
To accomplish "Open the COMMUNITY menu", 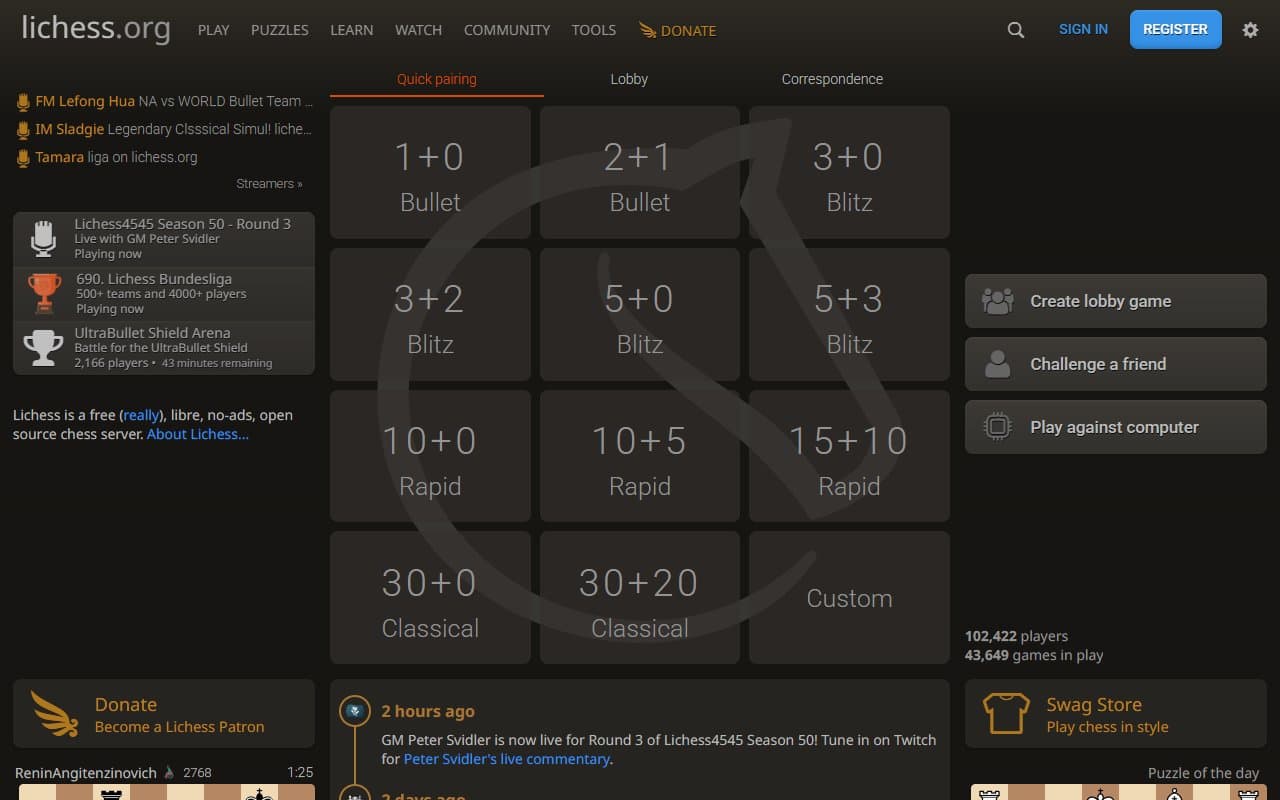I will (507, 30).
